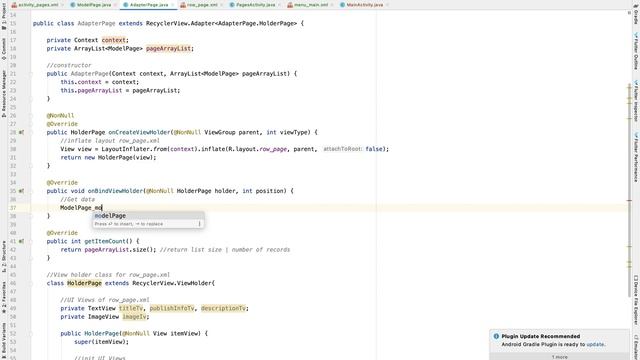Screen dimensions: 640x360
Task: Close the AdapterPage.java tab
Action: click(x=172, y=5)
